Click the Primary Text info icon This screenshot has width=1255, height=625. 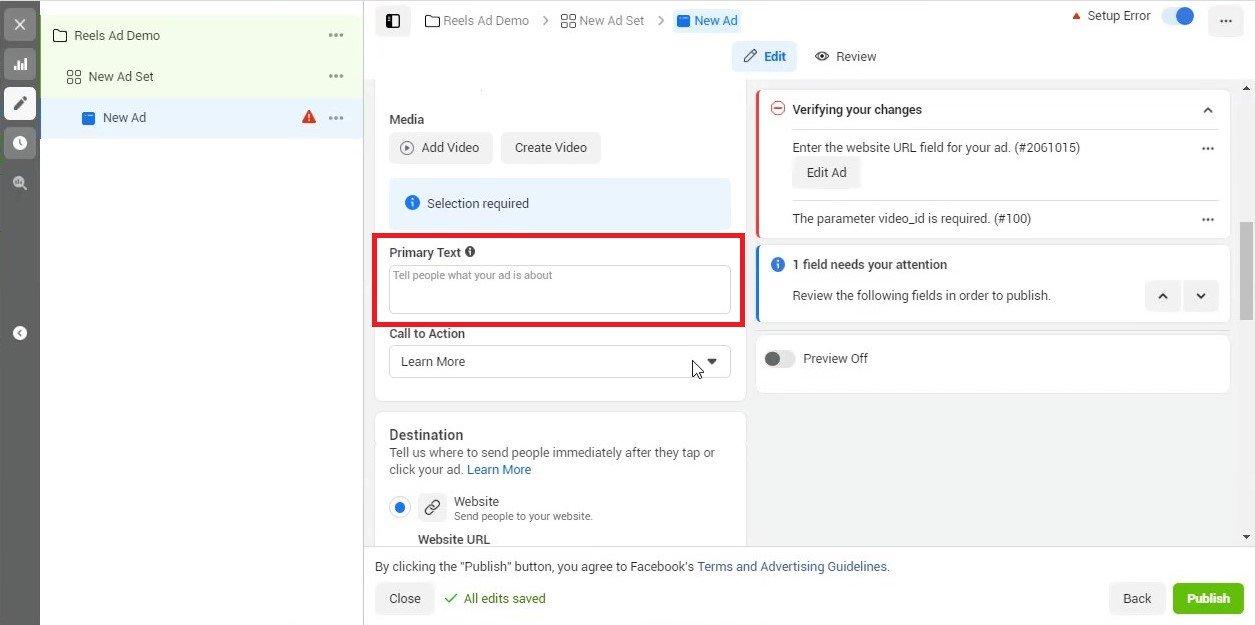[470, 252]
